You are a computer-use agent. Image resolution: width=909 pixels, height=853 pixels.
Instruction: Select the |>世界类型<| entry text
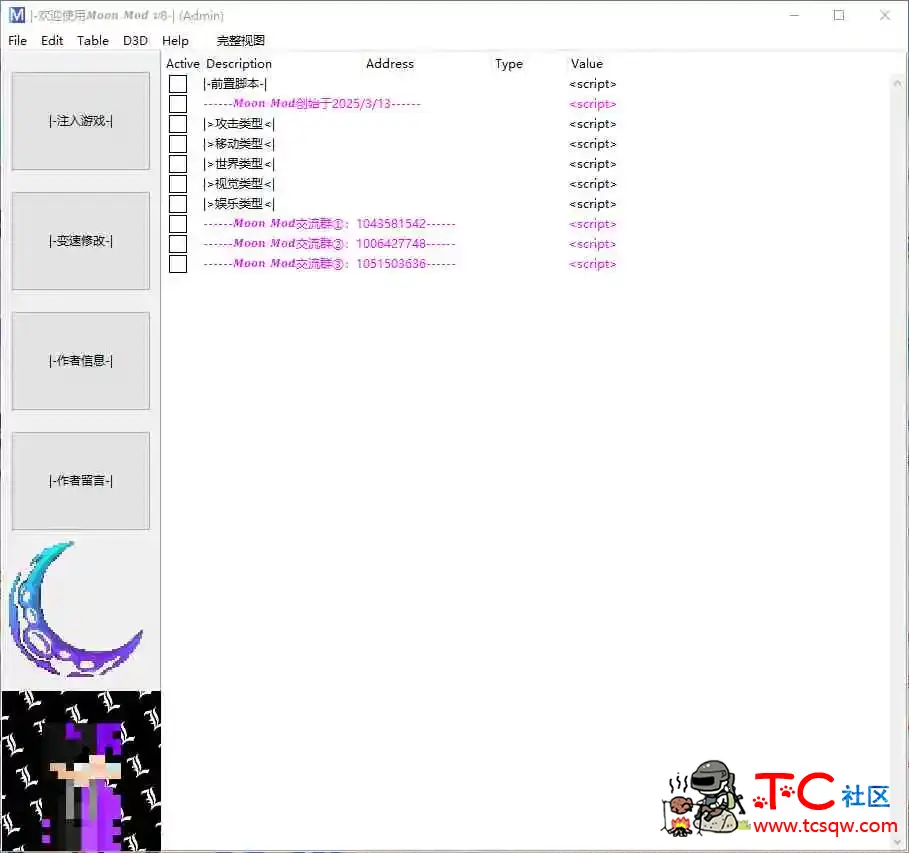239,164
